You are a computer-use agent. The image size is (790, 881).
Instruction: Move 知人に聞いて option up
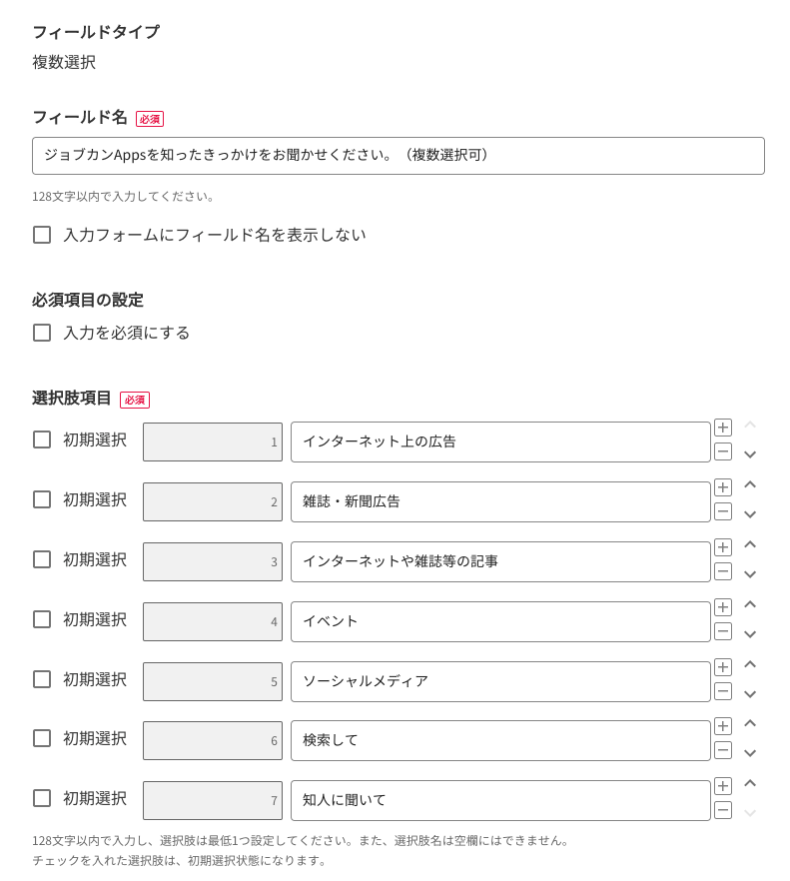[750, 784]
